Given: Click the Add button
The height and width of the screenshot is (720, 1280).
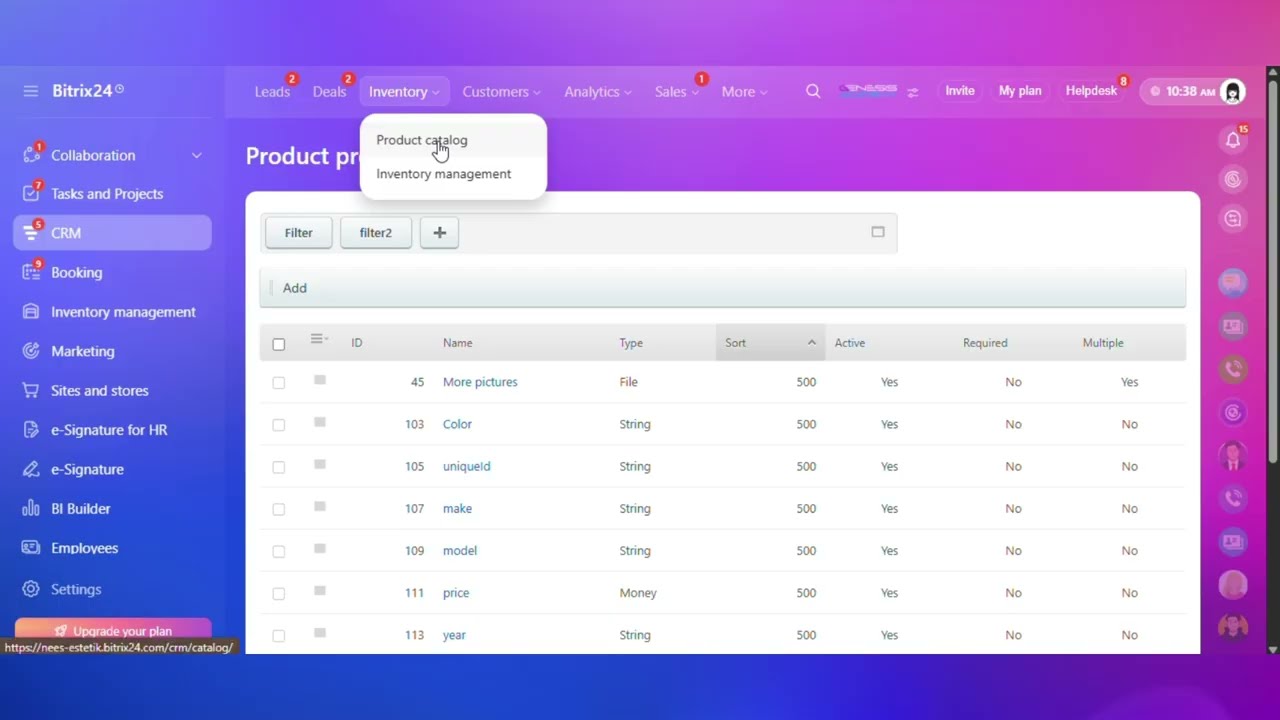Looking at the screenshot, I should pyautogui.click(x=294, y=288).
